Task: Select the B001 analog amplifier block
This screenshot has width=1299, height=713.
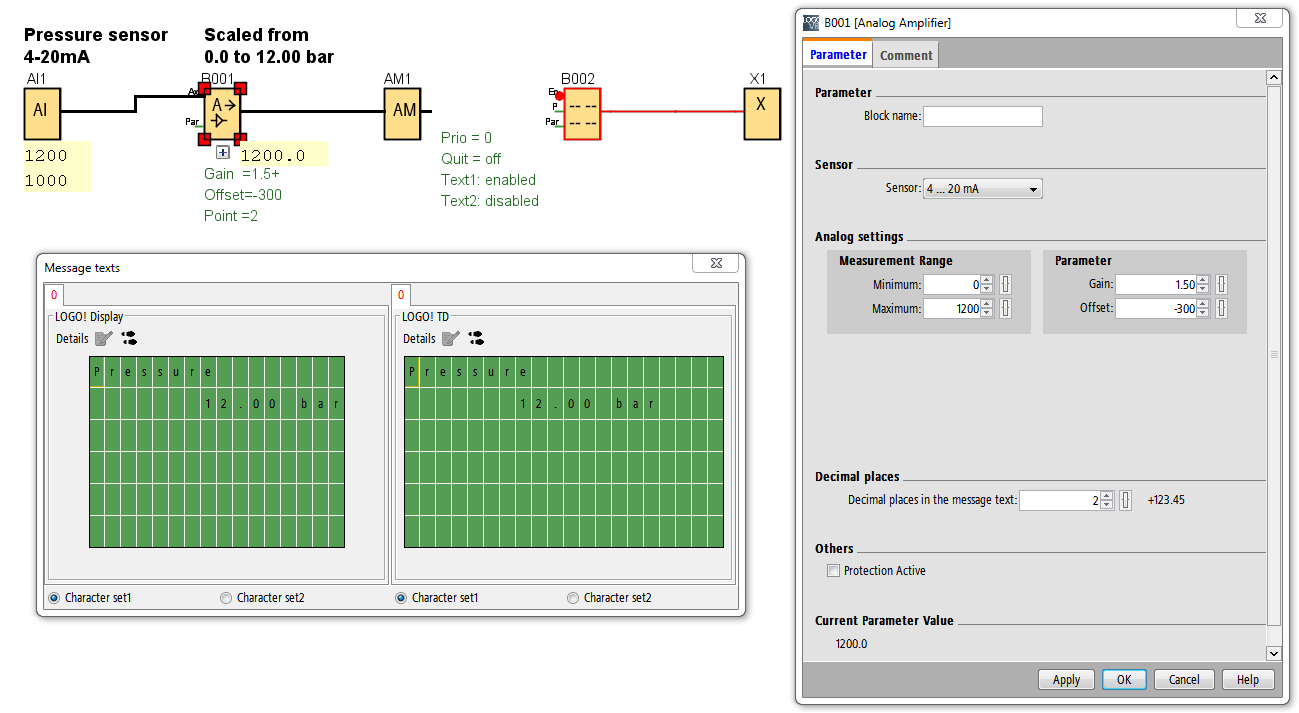Action: click(222, 112)
